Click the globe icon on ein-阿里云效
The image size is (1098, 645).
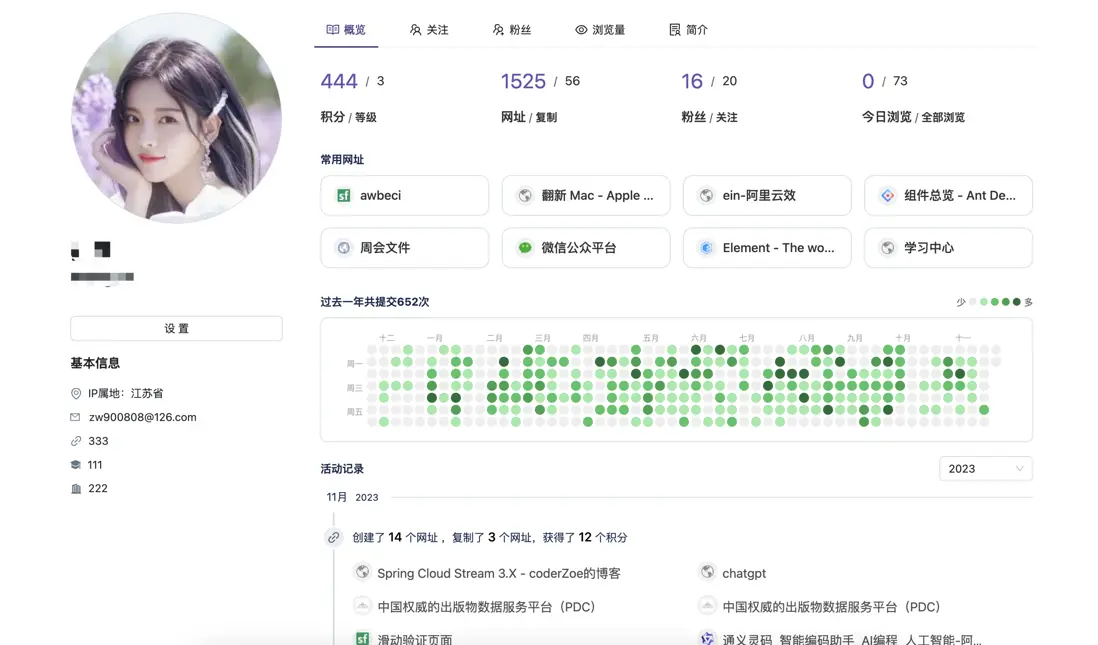[x=706, y=195]
